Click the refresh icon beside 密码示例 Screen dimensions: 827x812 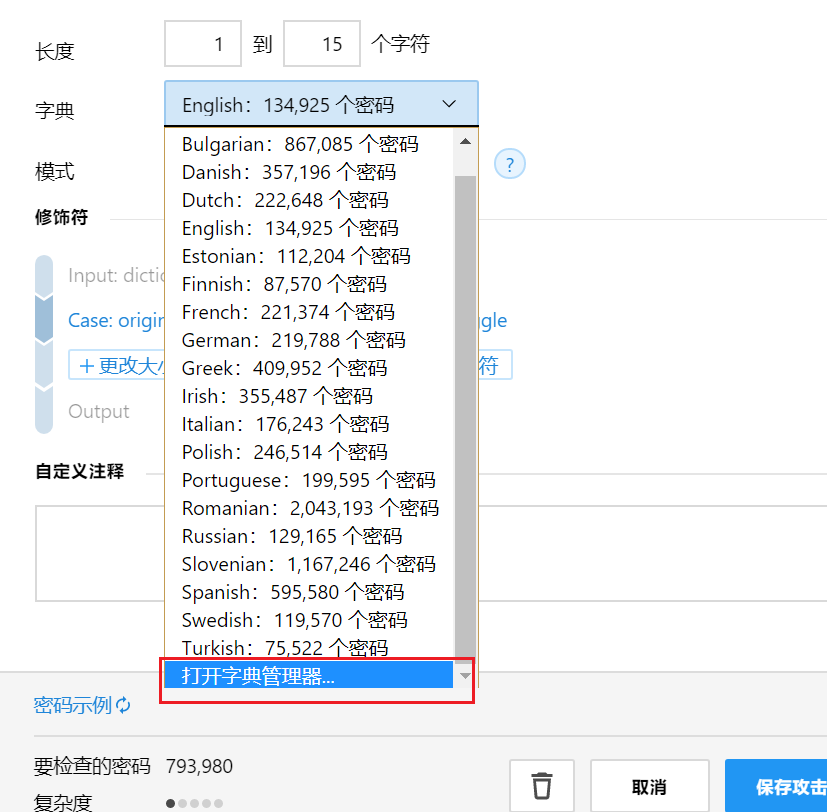tap(124, 706)
